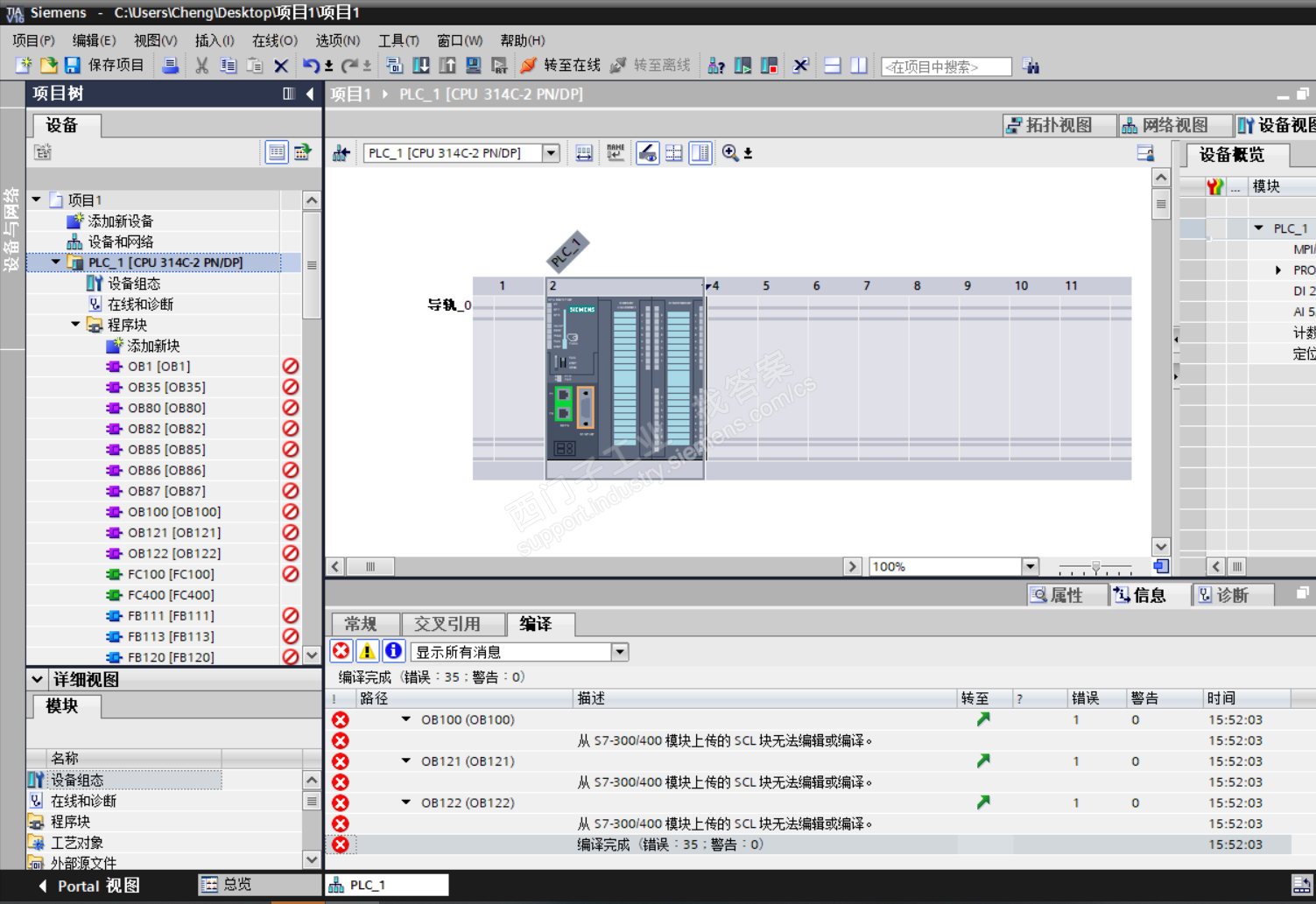Click the zoom magnifier in device view

click(730, 153)
